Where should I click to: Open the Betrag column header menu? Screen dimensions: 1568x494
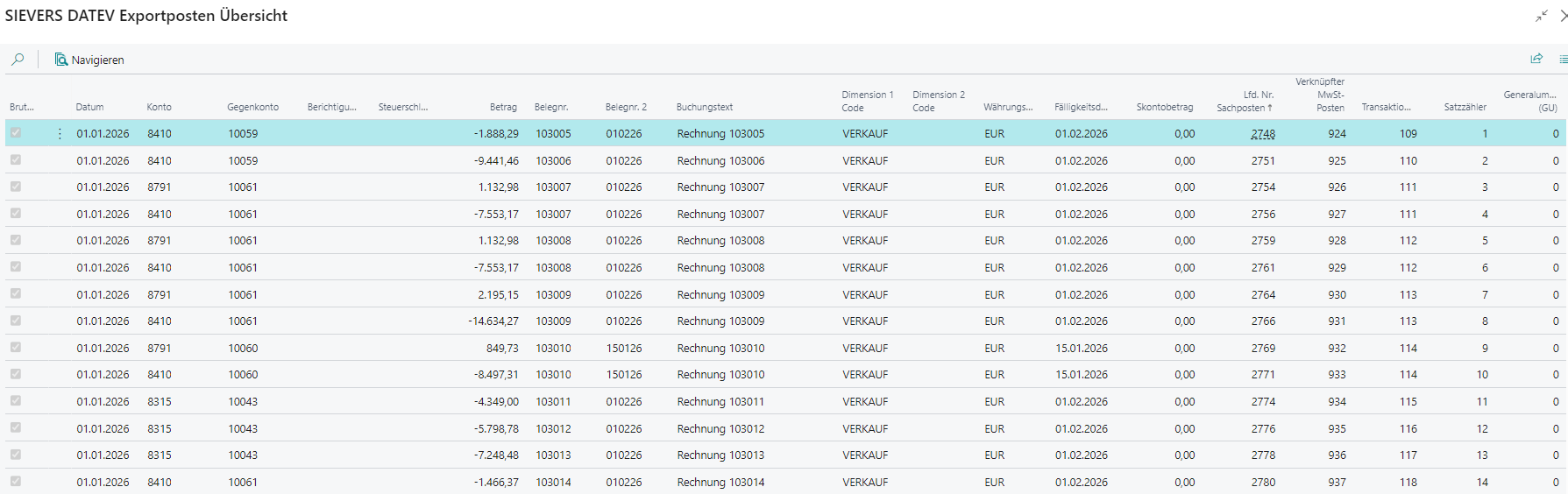pyautogui.click(x=503, y=107)
